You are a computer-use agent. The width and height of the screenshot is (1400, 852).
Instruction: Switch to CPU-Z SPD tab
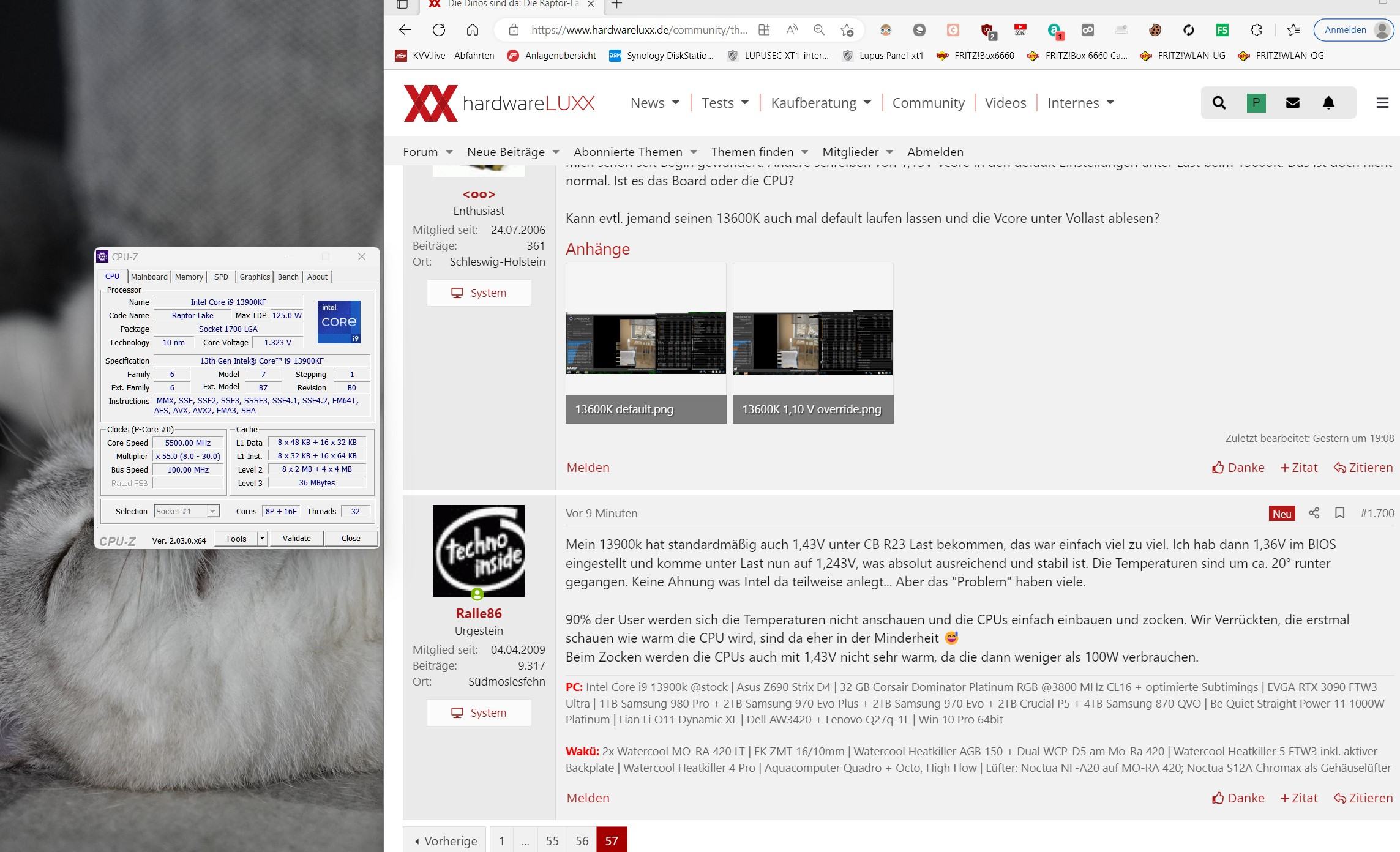[x=221, y=277]
